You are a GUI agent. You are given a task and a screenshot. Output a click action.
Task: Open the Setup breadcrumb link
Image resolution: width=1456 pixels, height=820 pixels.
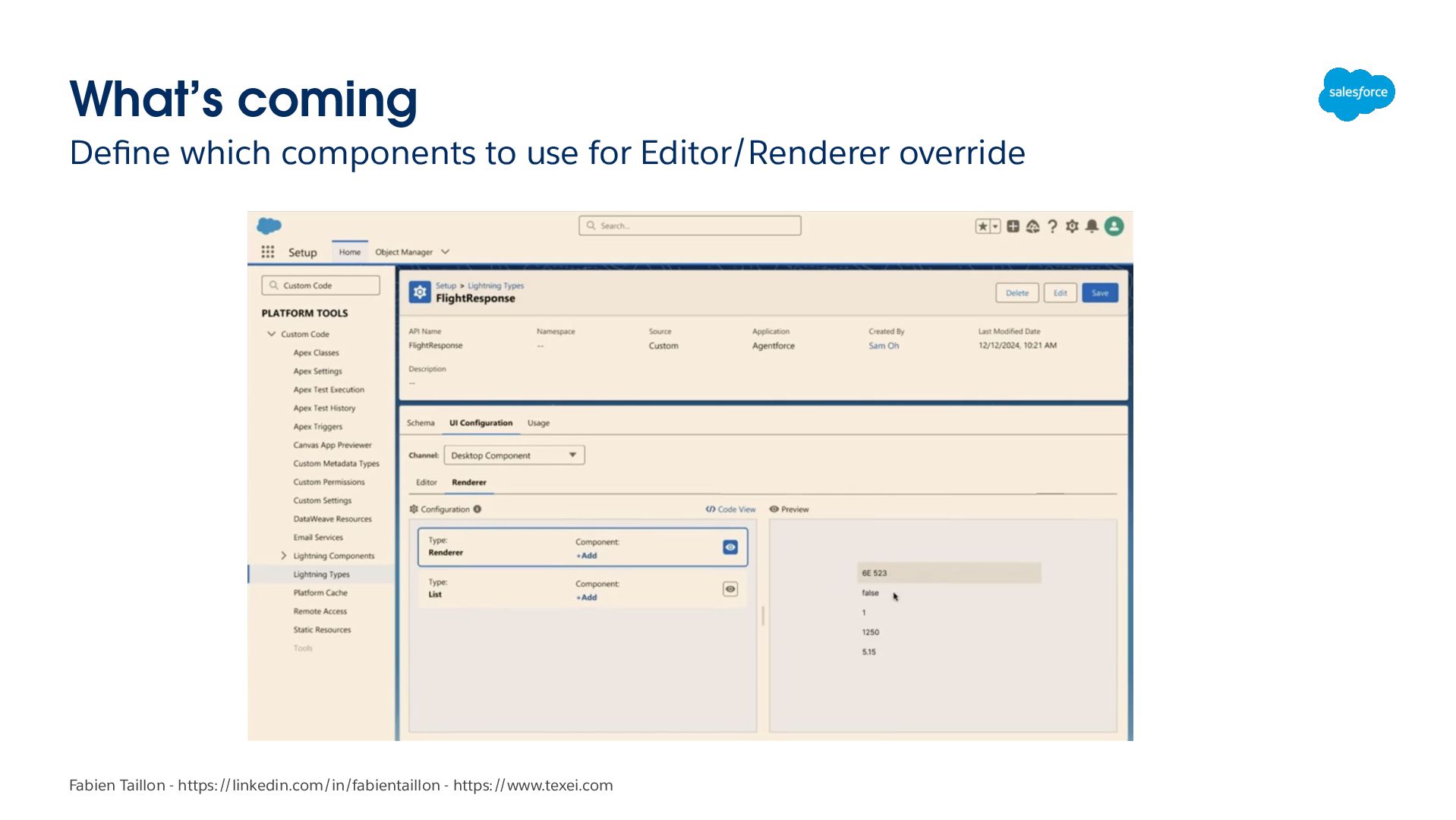pyautogui.click(x=446, y=286)
